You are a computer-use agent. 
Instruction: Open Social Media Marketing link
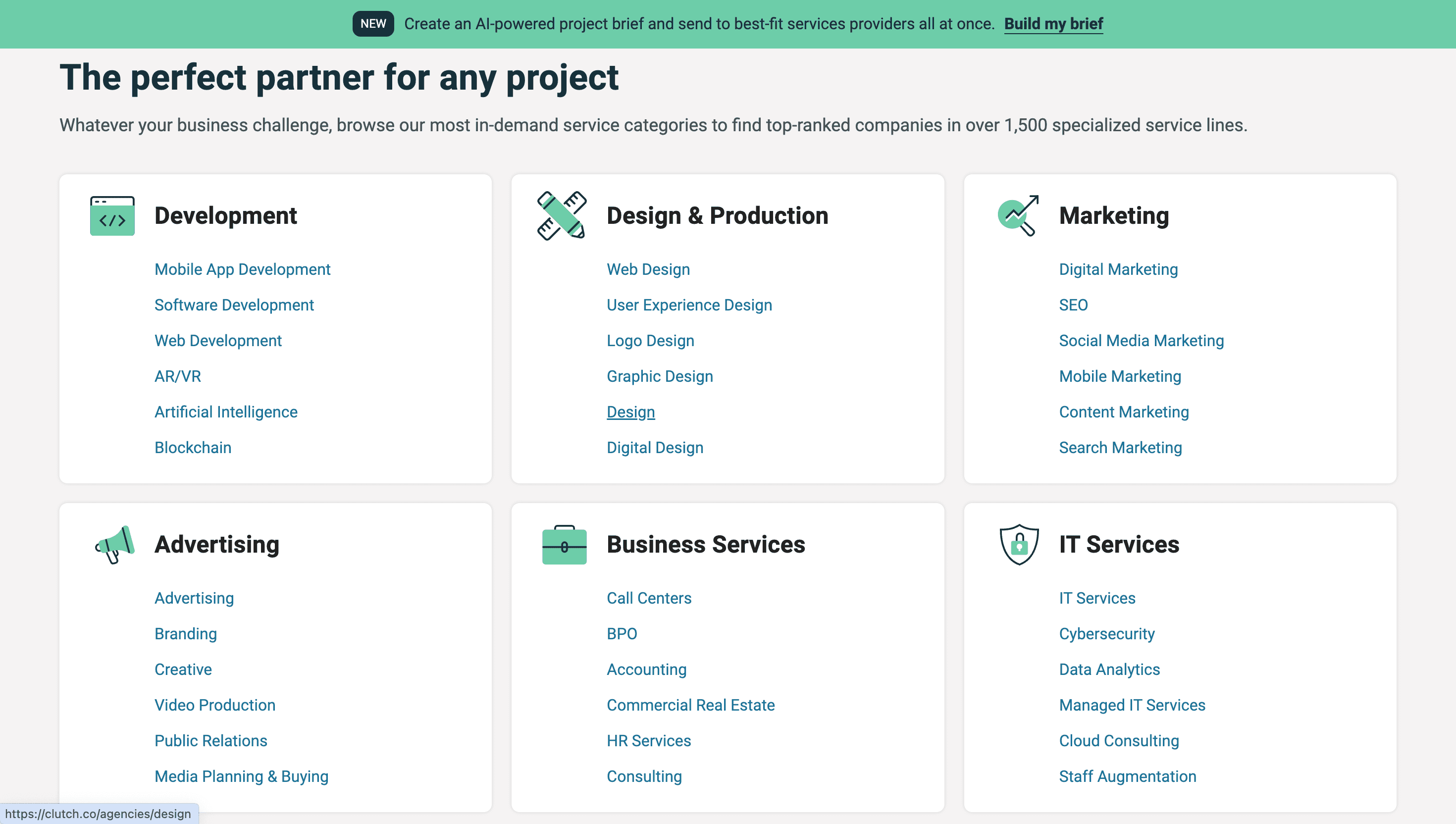coord(1141,341)
